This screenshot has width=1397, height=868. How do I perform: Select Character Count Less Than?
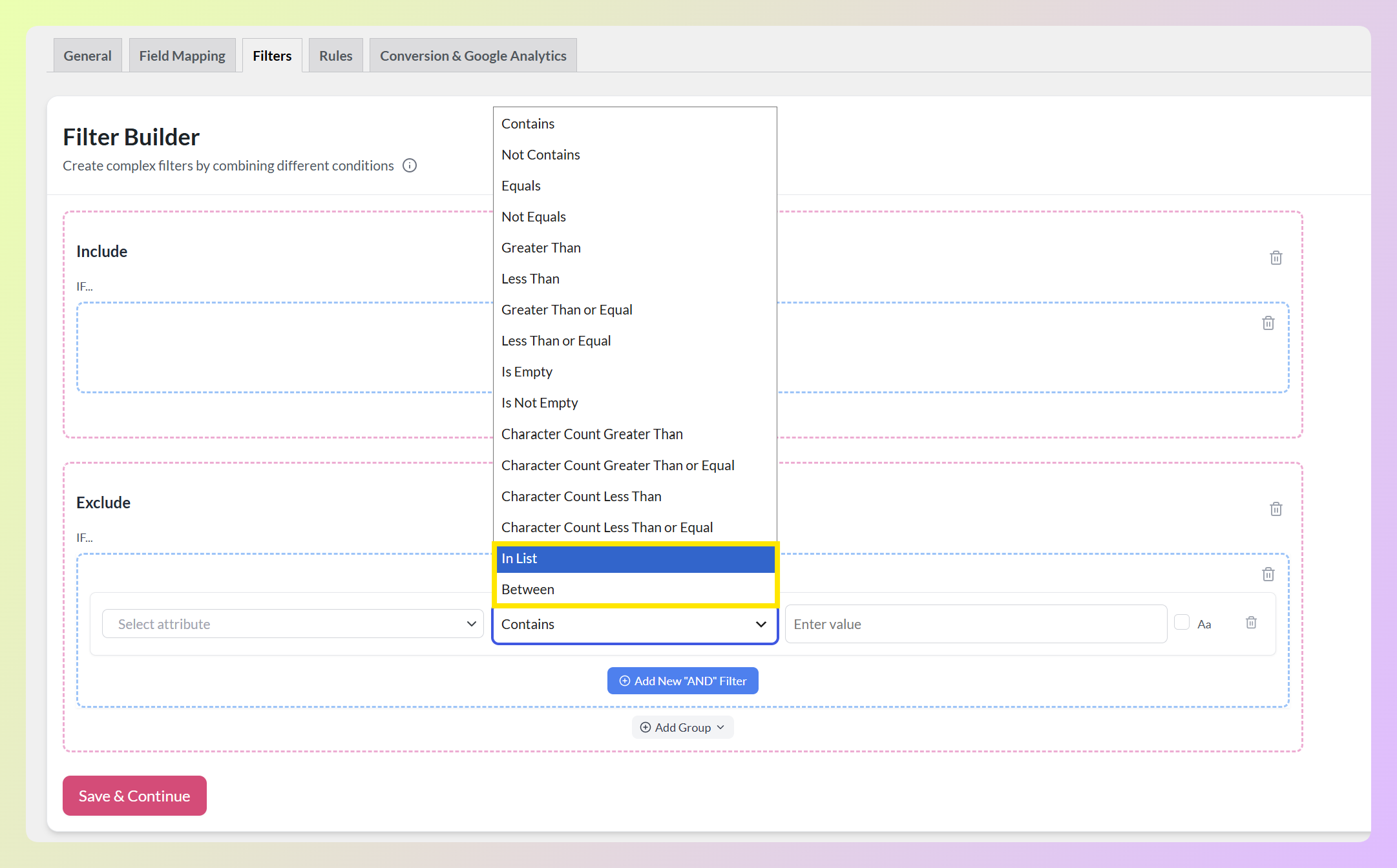tap(635, 496)
